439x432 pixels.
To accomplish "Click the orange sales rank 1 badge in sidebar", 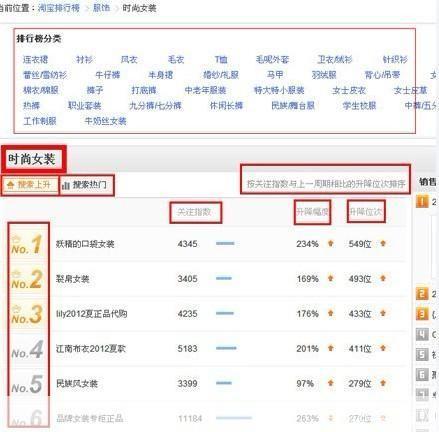I will pyautogui.click(x=422, y=202).
